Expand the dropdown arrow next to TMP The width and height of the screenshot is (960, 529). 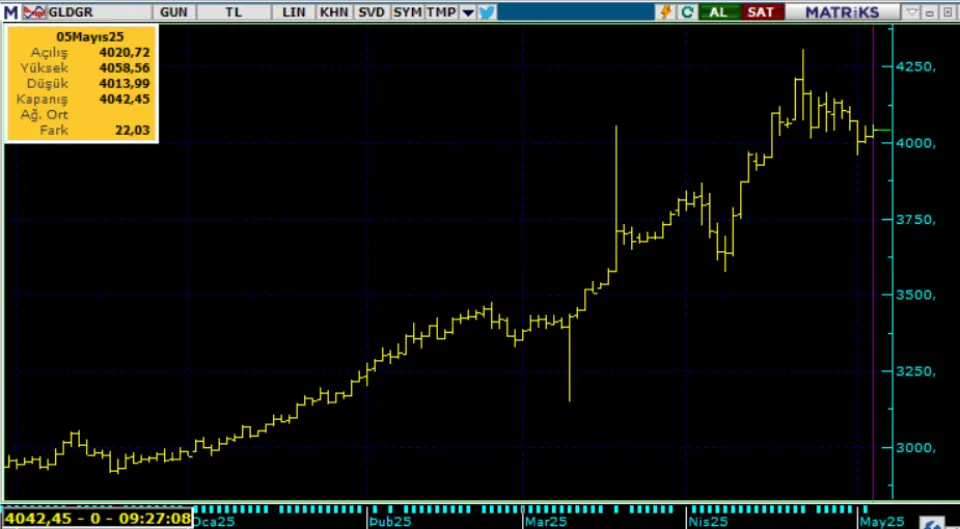click(x=468, y=12)
